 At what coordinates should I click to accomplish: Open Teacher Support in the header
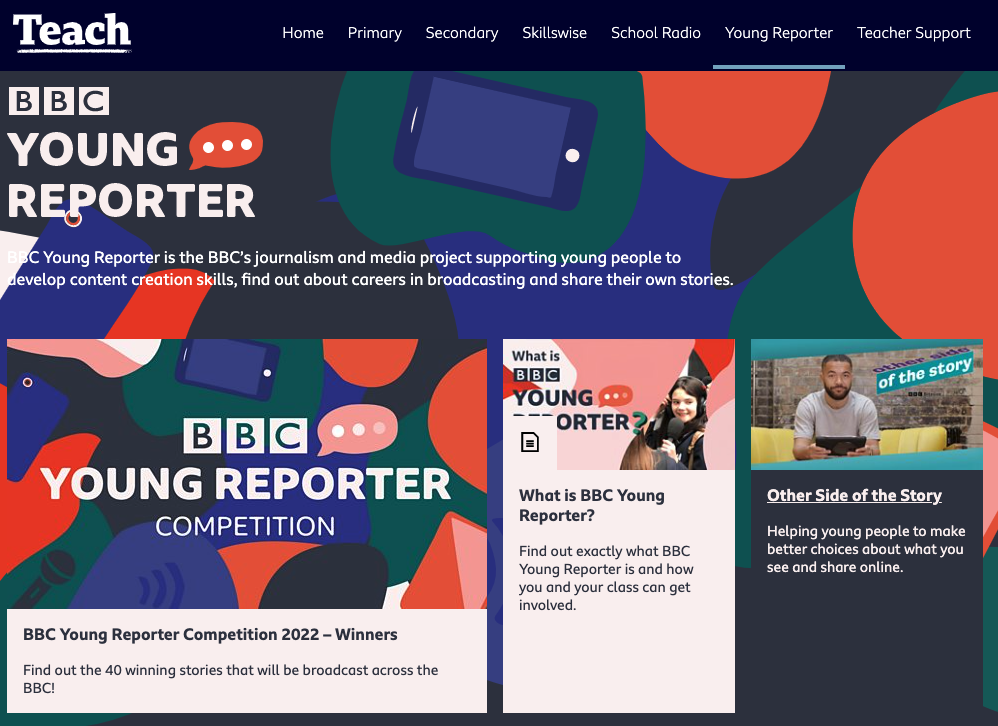(x=913, y=33)
